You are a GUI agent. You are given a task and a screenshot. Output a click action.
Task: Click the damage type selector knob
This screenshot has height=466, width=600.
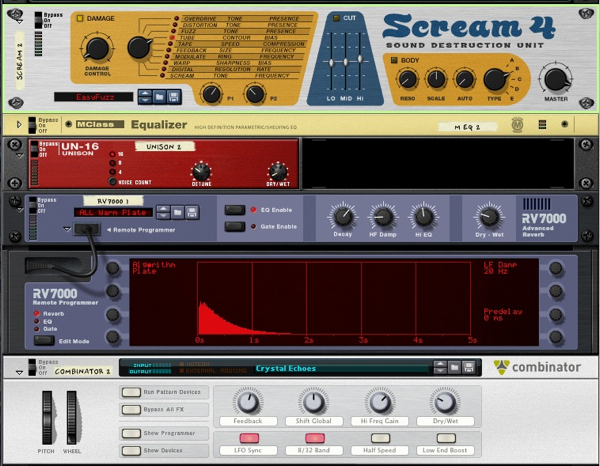tap(139, 47)
